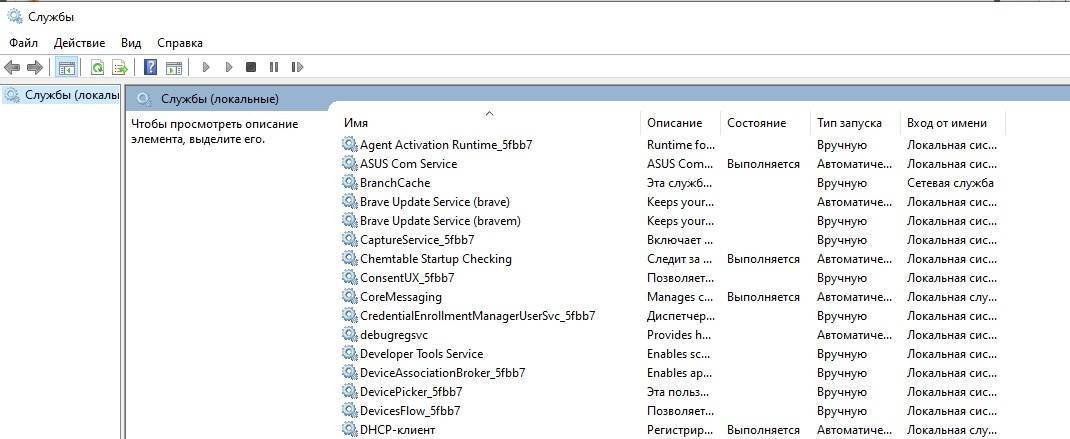Select DevicePicker_5fbb7 service
Viewport: 1070px width, 439px height.
pos(411,392)
